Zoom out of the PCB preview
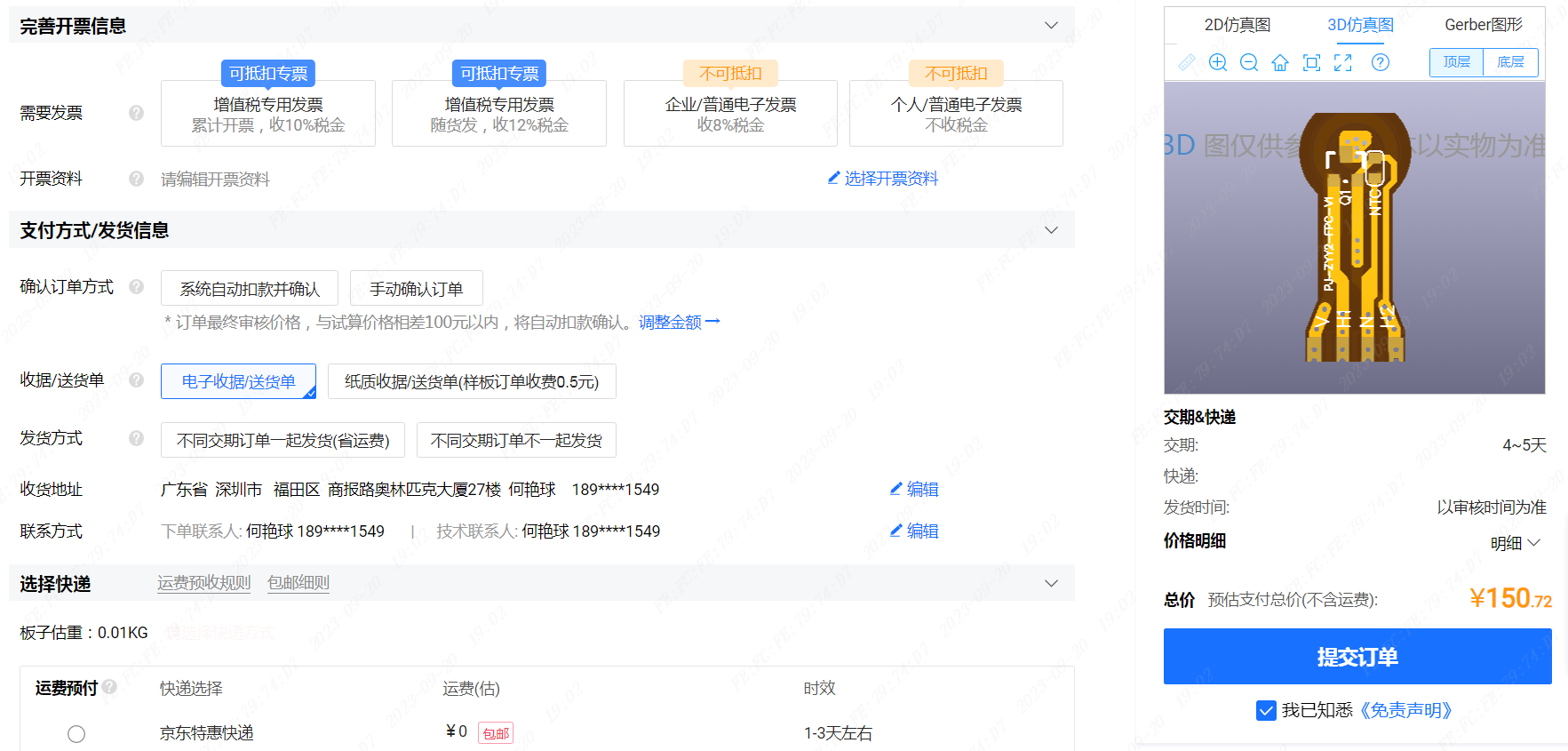This screenshot has height=751, width=1568. tap(1249, 62)
